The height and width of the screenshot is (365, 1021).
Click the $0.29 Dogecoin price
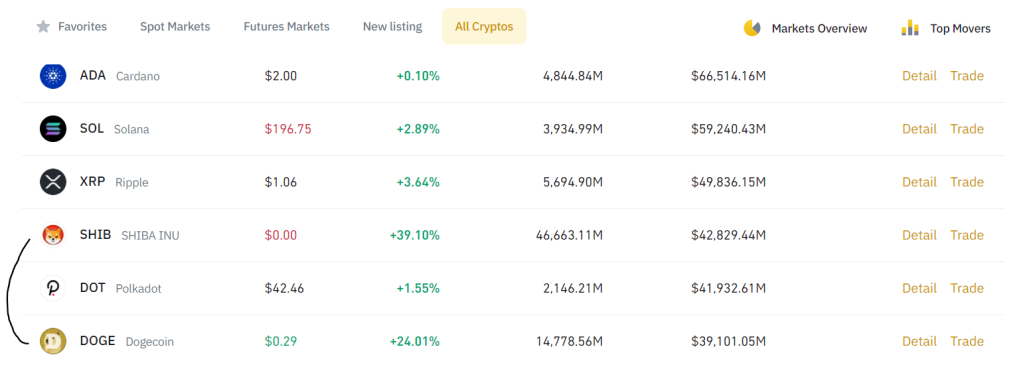pyautogui.click(x=281, y=341)
